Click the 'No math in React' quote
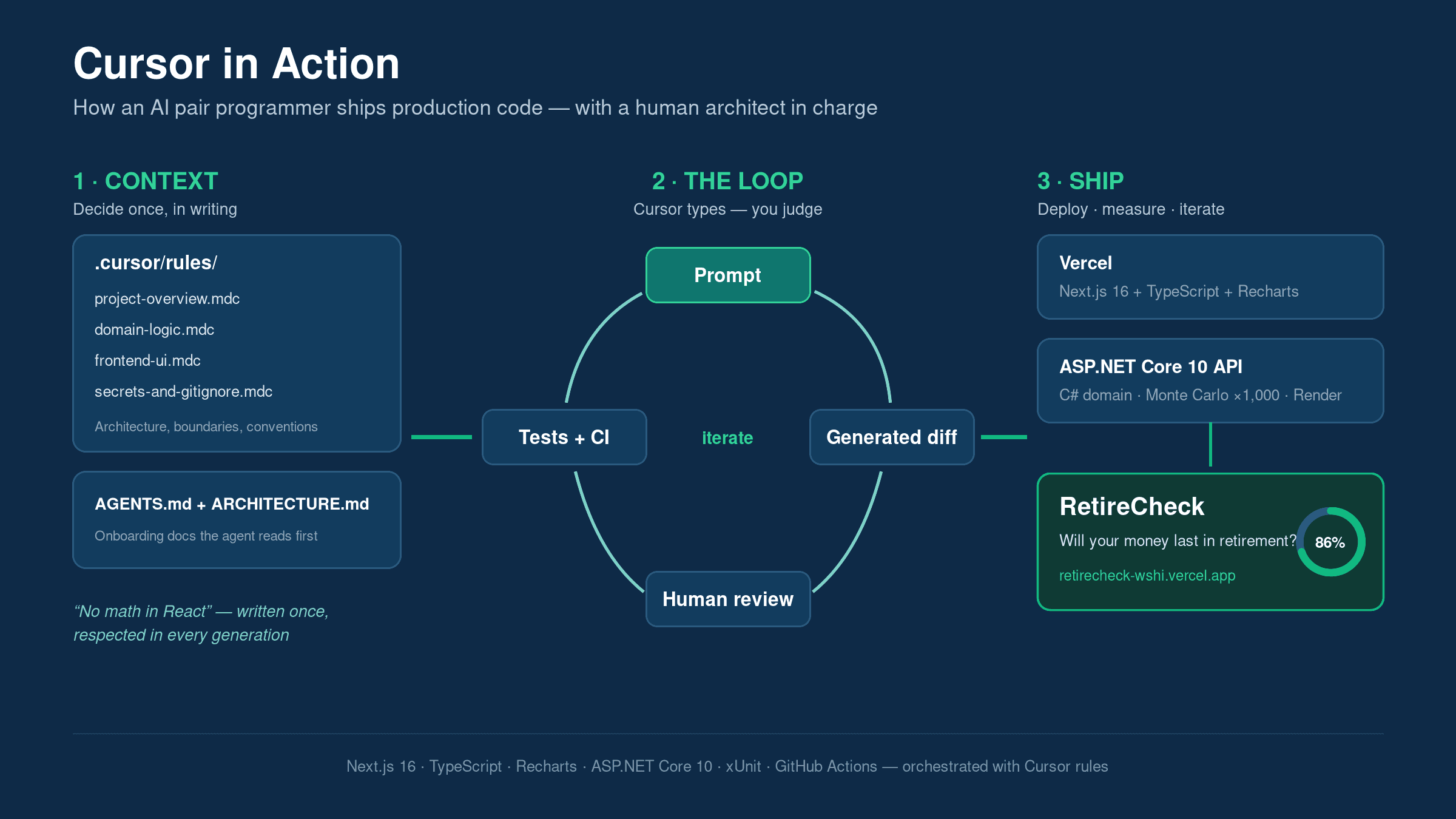The height and width of the screenshot is (819, 1456). (x=201, y=623)
